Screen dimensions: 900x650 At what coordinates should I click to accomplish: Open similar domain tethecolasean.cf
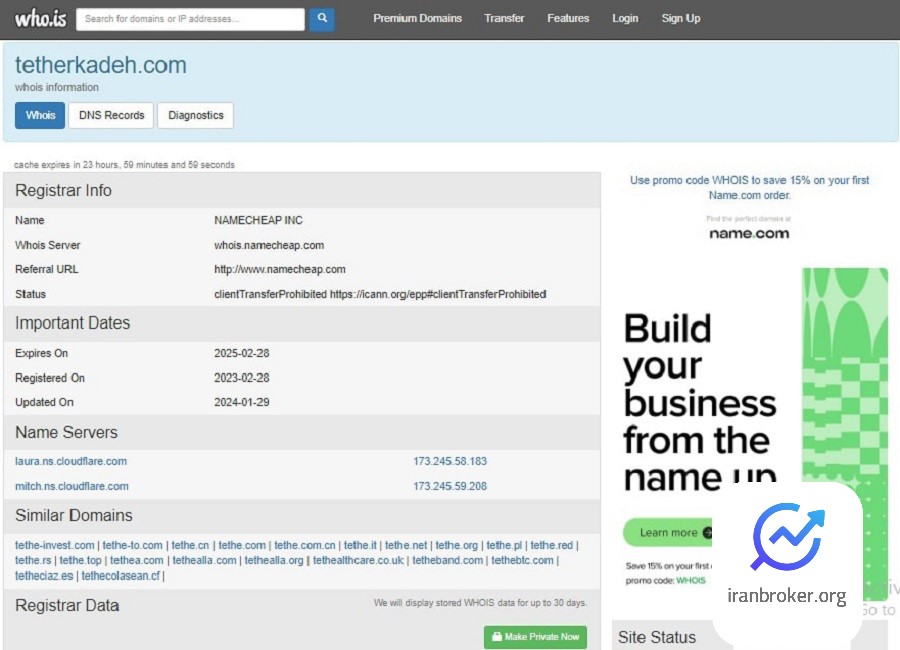(121, 575)
